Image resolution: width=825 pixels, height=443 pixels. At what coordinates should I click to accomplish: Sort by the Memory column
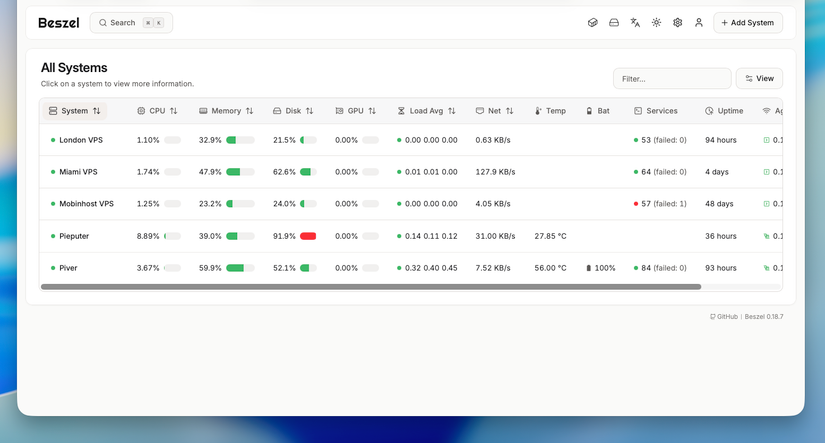(x=226, y=111)
